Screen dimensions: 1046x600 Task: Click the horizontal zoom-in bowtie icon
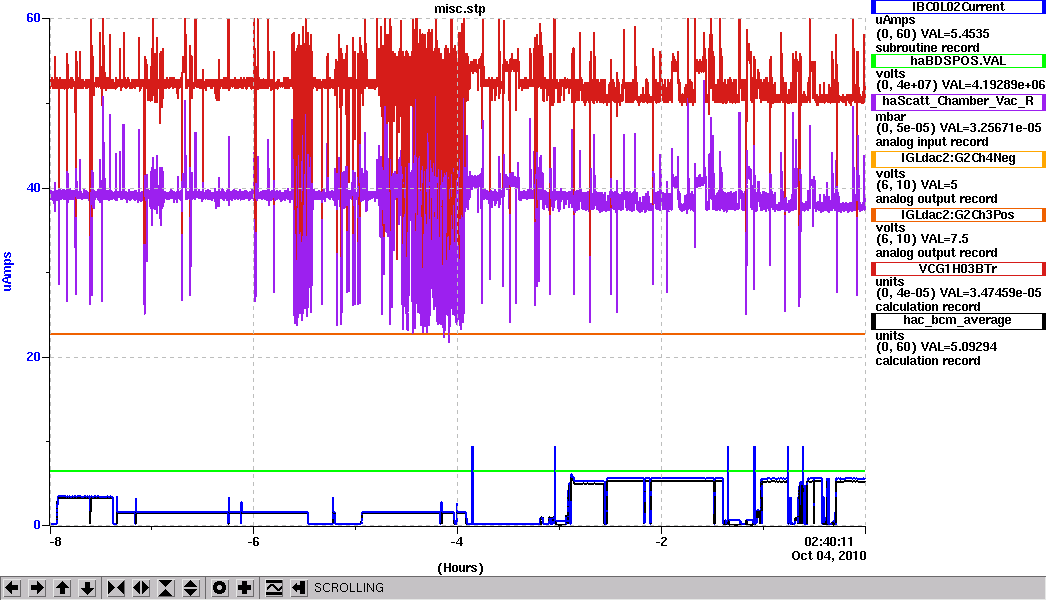pyautogui.click(x=116, y=588)
